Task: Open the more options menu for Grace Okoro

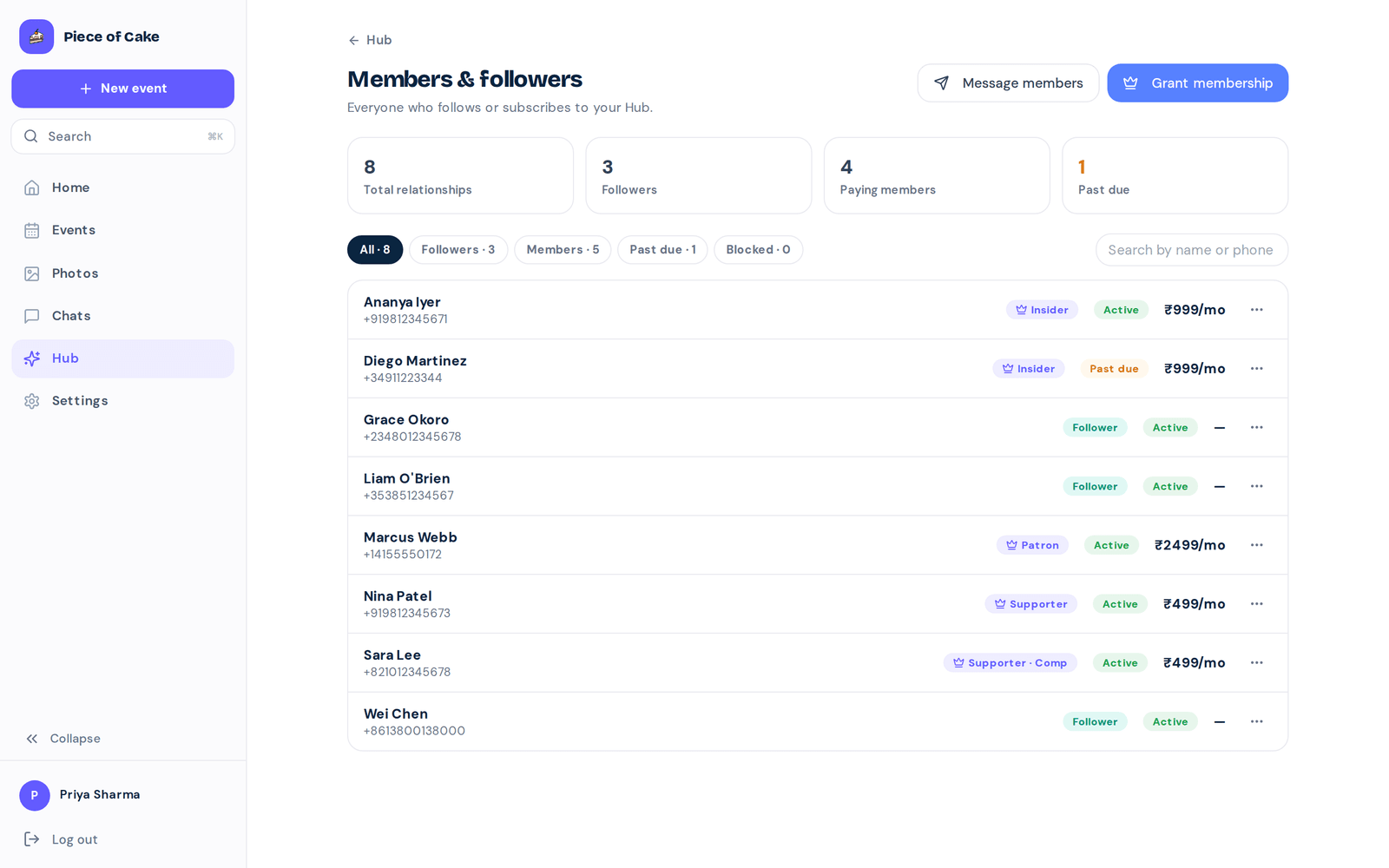Action: pyautogui.click(x=1257, y=428)
